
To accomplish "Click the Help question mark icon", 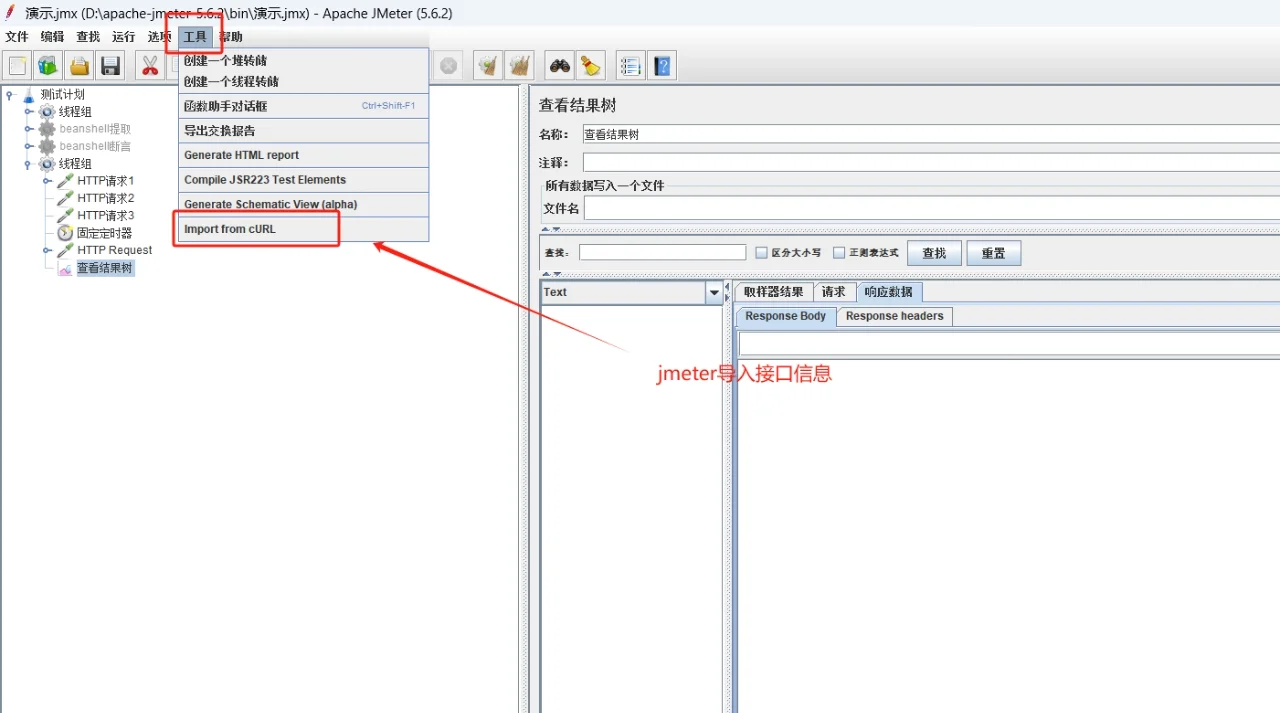I will pos(662,66).
